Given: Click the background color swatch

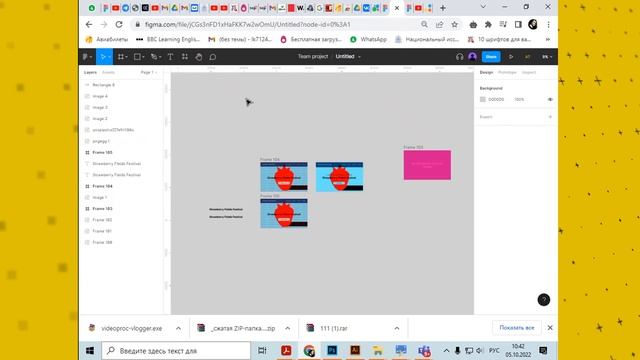Looking at the screenshot, I should [483, 99].
